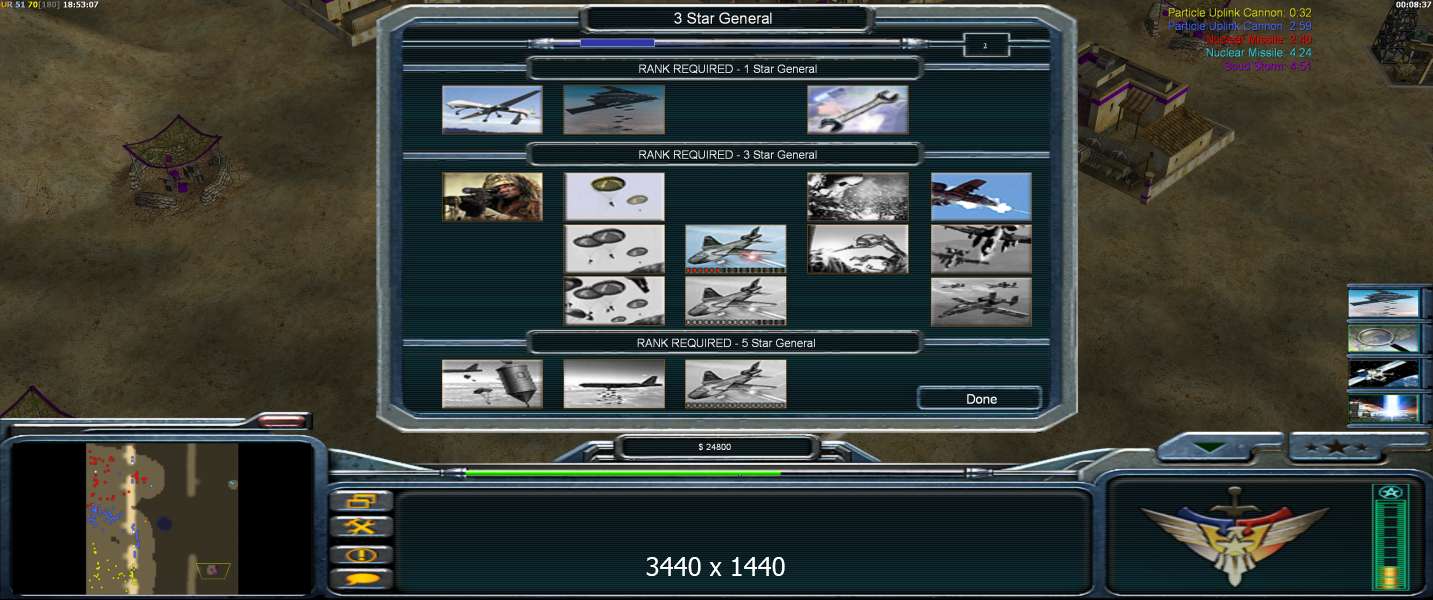1433x600 pixels.
Task: Select the upper grayscale icon left of the A-10
Action: 858,197
